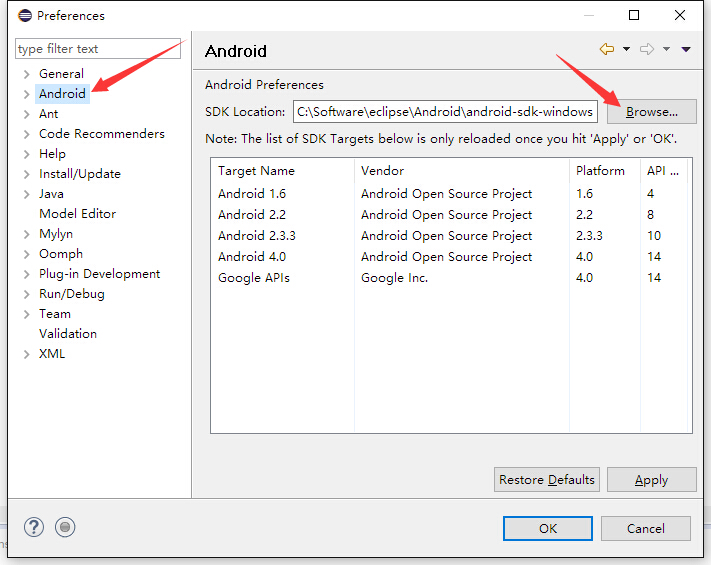Select the Android 4.0 target row

pos(451,256)
